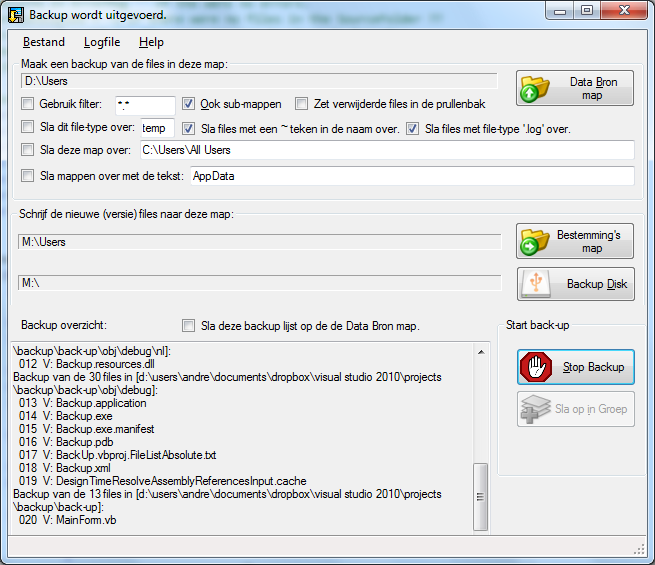Open the Bestand menu
Viewport: 655px width, 565px height.
(43, 42)
